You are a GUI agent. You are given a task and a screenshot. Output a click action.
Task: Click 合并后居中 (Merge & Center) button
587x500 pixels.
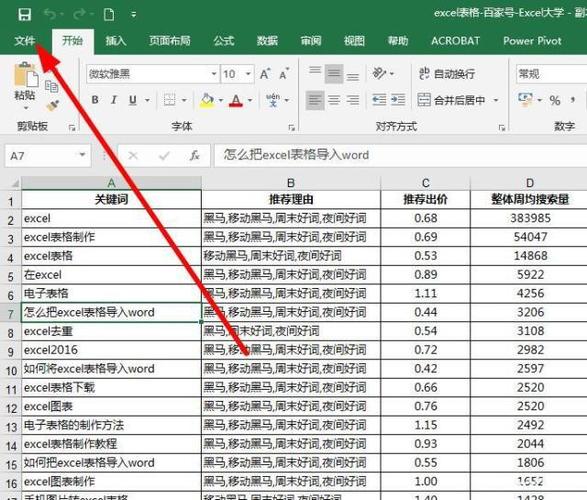click(451, 100)
